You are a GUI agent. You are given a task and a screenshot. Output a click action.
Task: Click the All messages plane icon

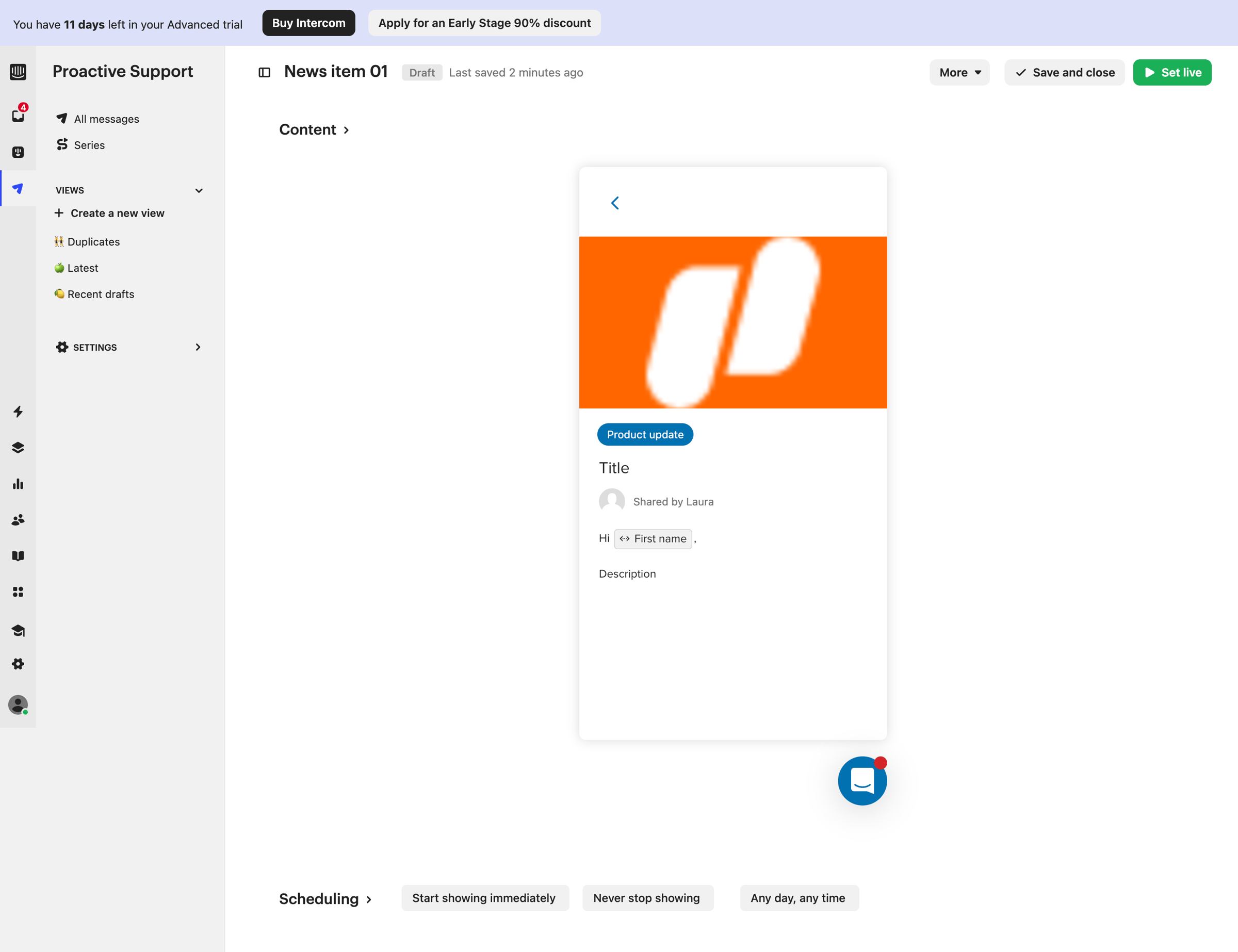point(62,118)
